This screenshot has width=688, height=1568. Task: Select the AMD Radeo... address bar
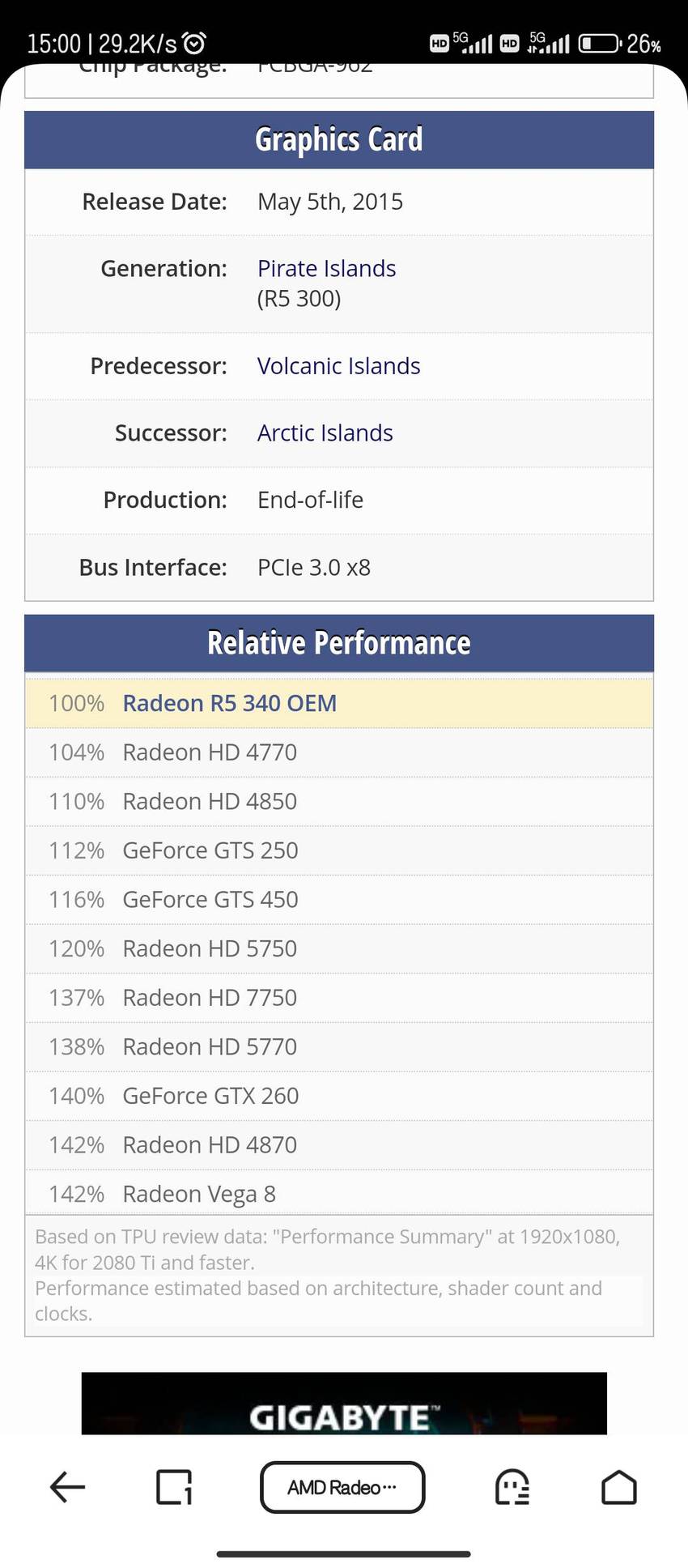[342, 1487]
